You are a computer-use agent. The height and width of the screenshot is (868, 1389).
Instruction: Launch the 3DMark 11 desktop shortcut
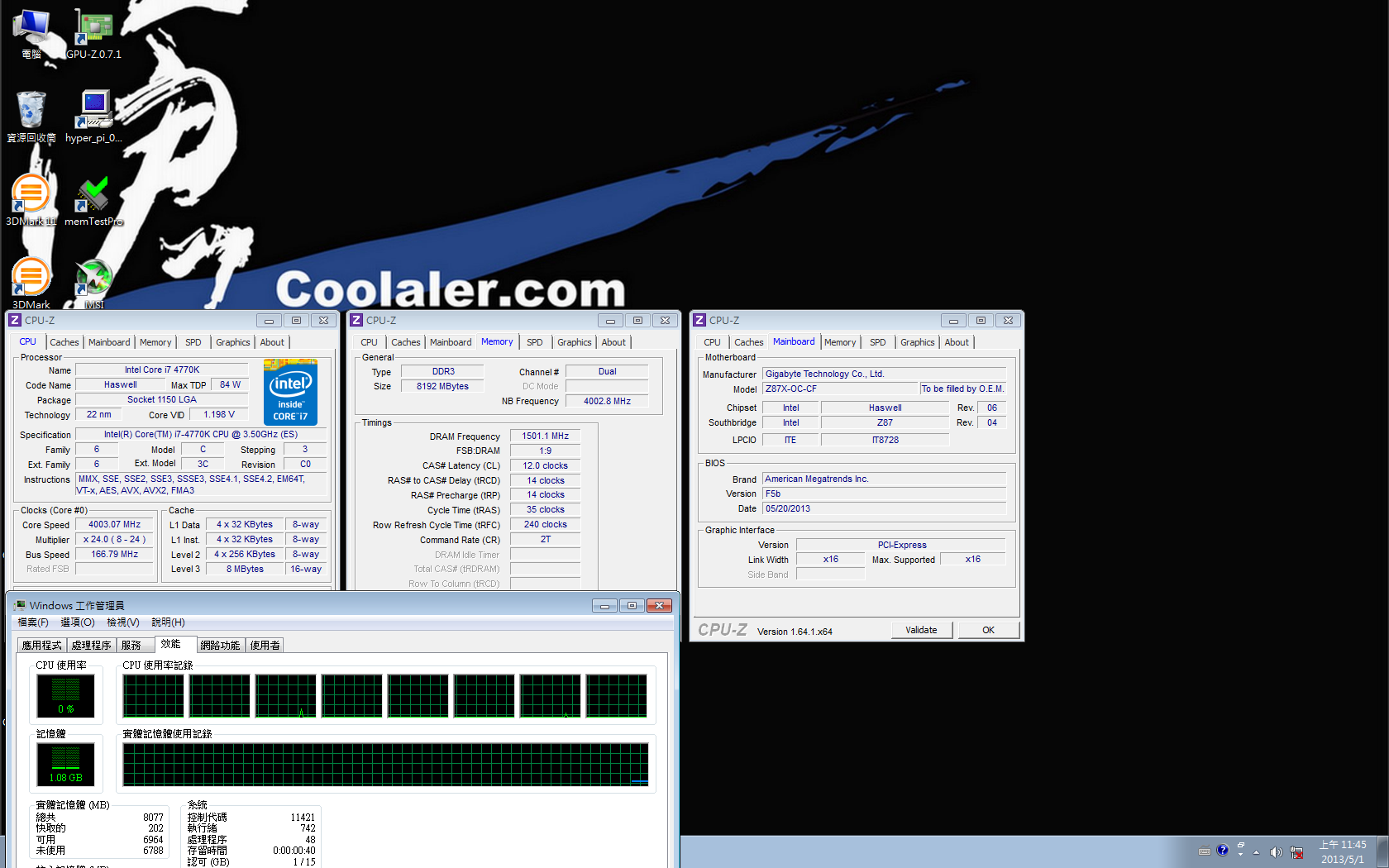pyautogui.click(x=31, y=200)
